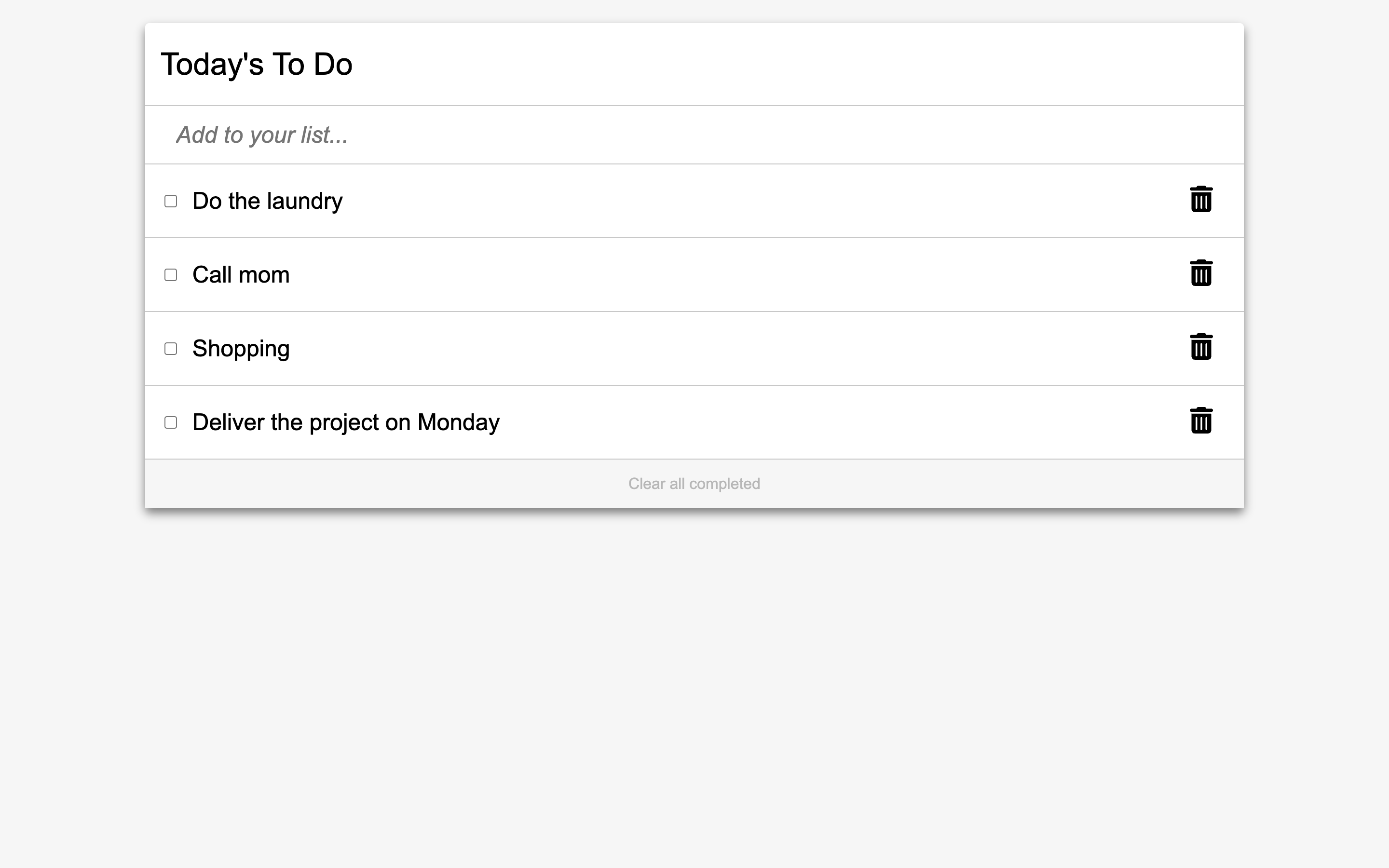Delete the Do the laundry task

tap(1201, 200)
